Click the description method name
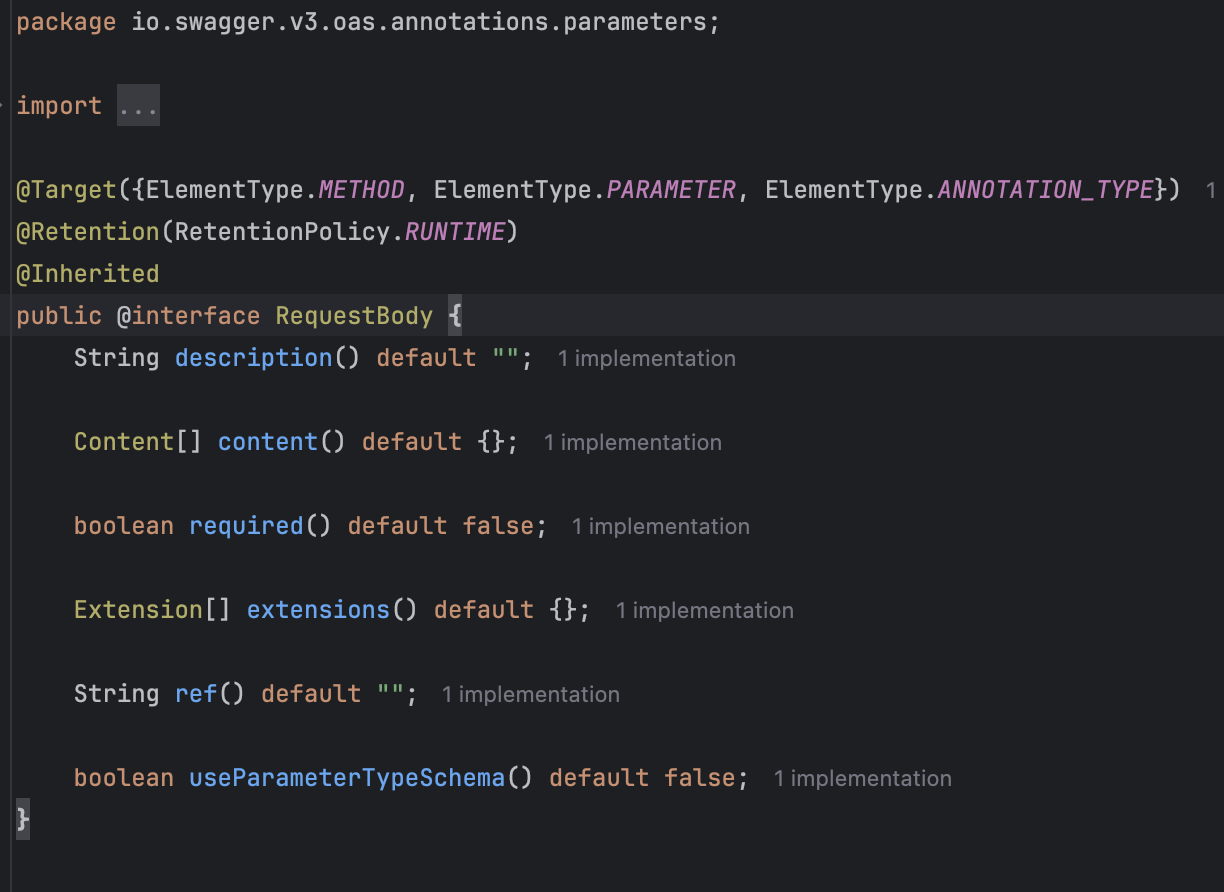This screenshot has width=1224, height=892. coord(254,358)
